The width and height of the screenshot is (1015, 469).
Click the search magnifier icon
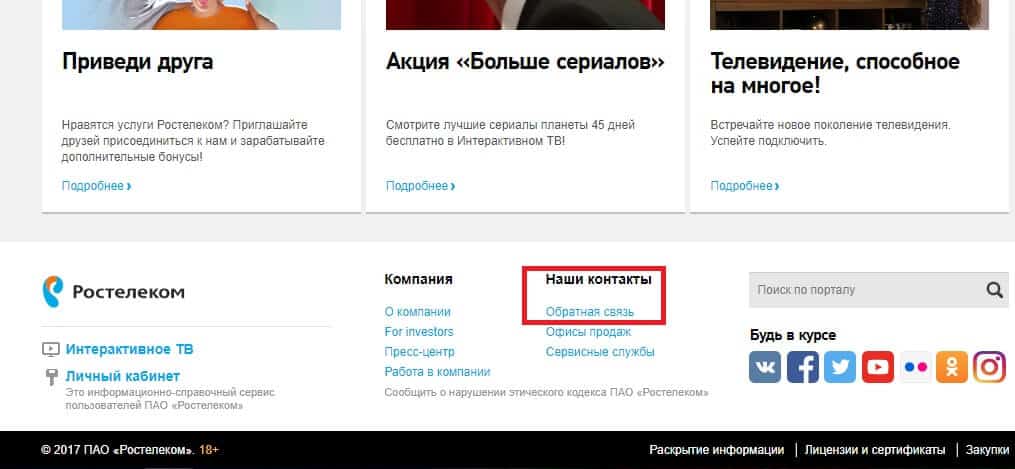994,290
